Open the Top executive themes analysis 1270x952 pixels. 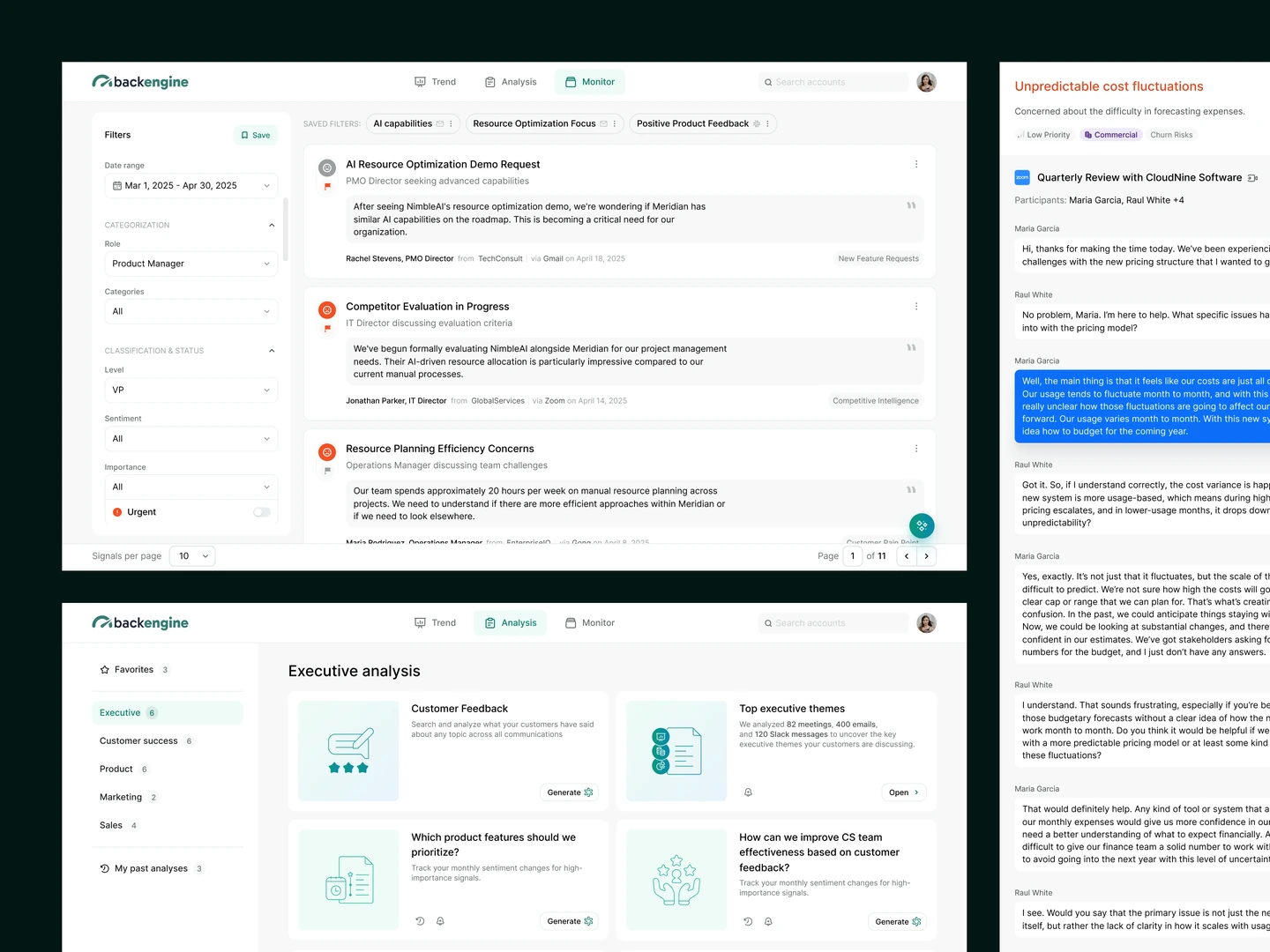[x=904, y=792]
